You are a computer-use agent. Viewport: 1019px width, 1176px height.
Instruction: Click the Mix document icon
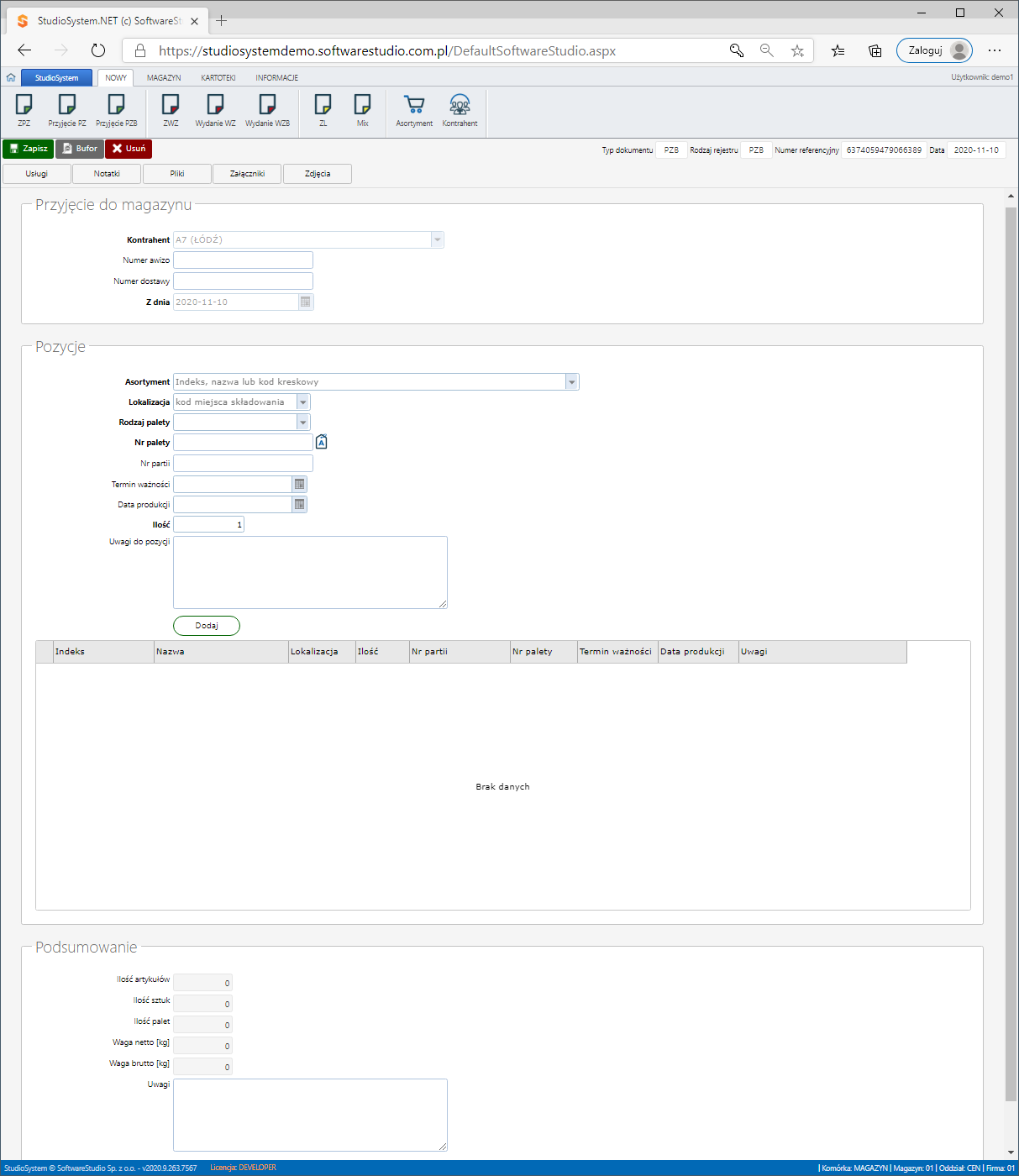(x=362, y=105)
